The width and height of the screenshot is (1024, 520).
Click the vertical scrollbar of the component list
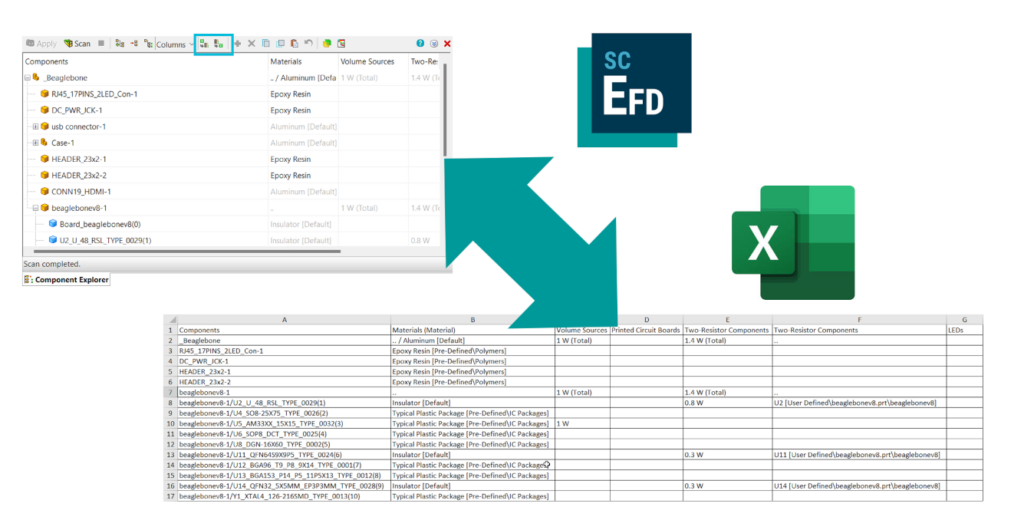pyautogui.click(x=445, y=110)
